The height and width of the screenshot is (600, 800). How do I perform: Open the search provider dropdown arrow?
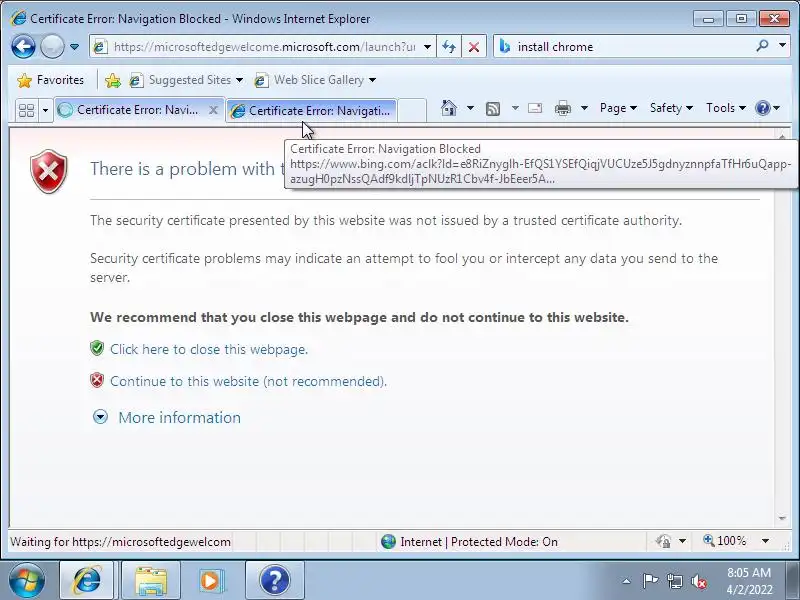(x=783, y=46)
